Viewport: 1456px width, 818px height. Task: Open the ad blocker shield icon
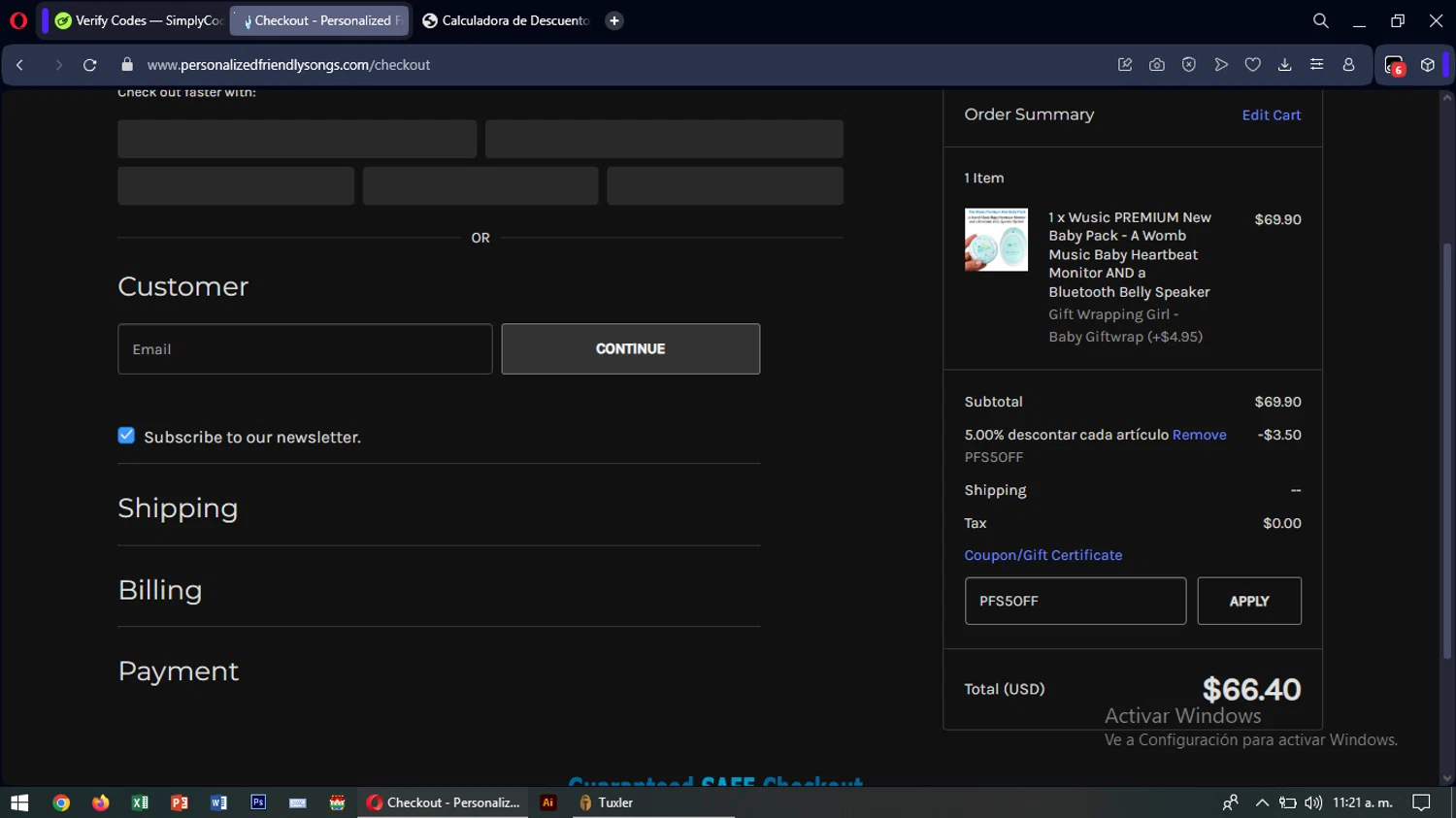[x=1189, y=65]
